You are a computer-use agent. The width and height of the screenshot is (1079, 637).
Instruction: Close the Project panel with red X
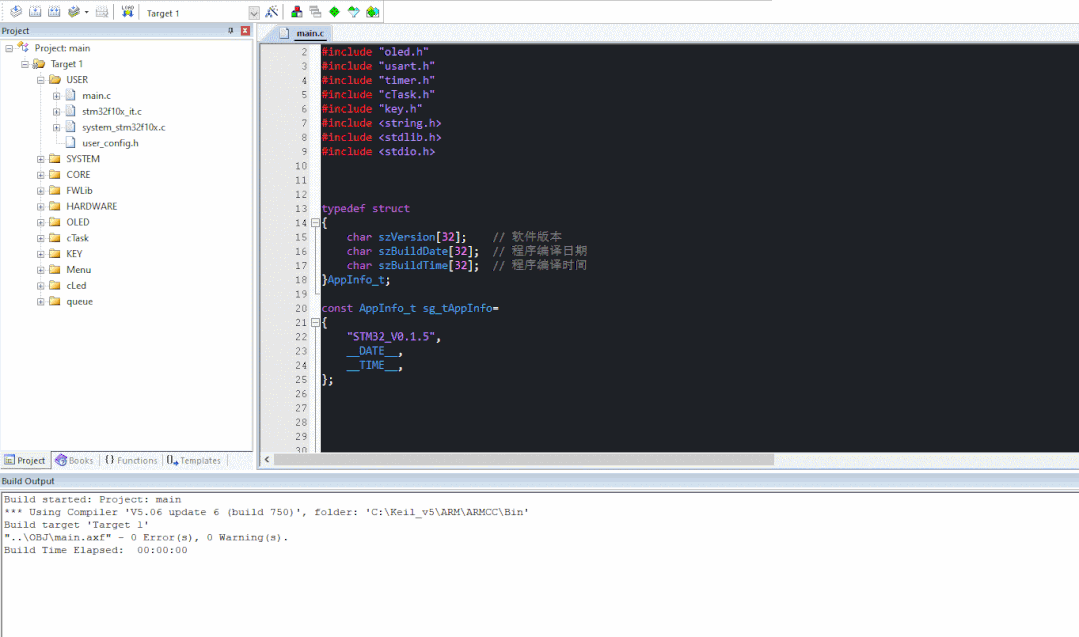[x=245, y=31]
